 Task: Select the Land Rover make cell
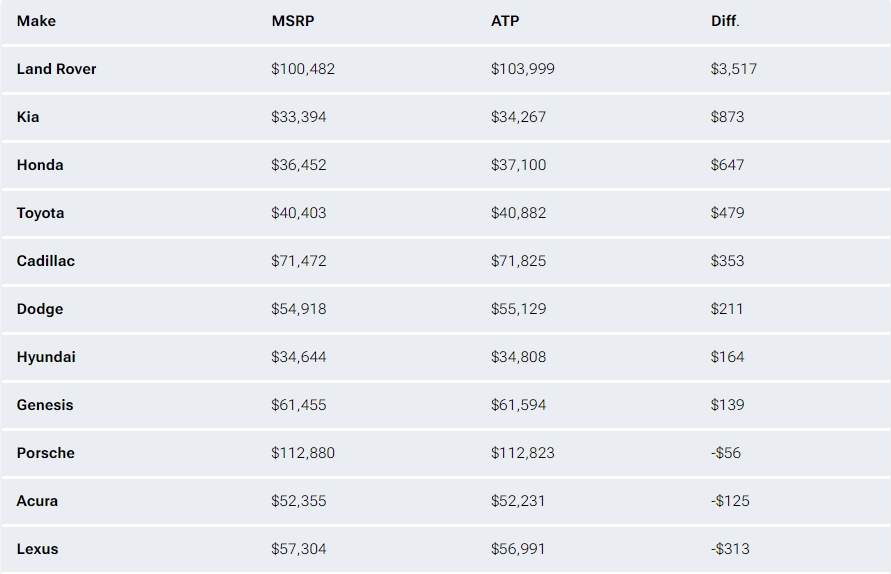point(56,69)
